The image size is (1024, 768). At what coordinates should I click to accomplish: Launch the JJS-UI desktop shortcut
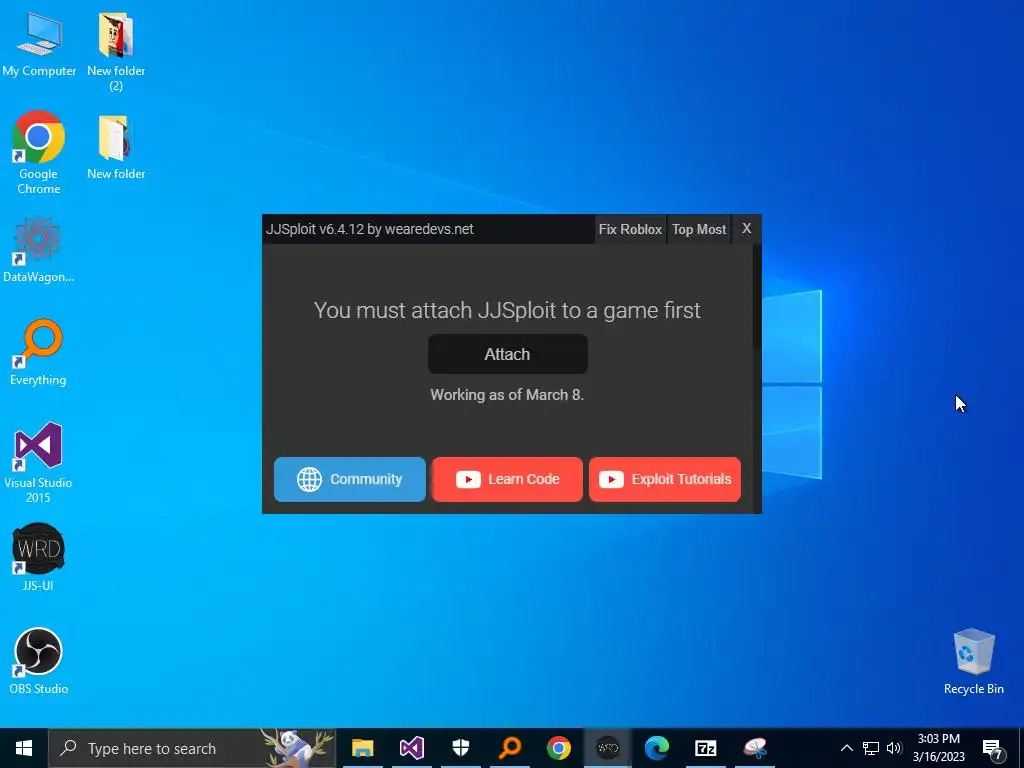[x=39, y=557]
